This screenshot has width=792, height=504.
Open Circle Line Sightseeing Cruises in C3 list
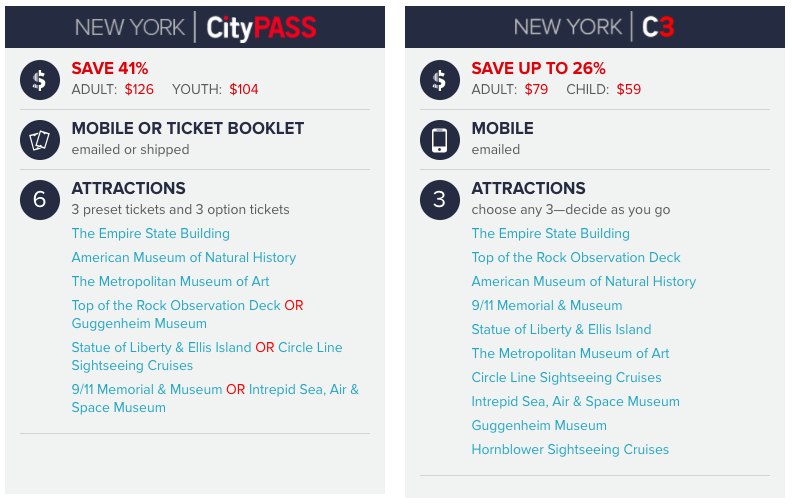(x=566, y=377)
